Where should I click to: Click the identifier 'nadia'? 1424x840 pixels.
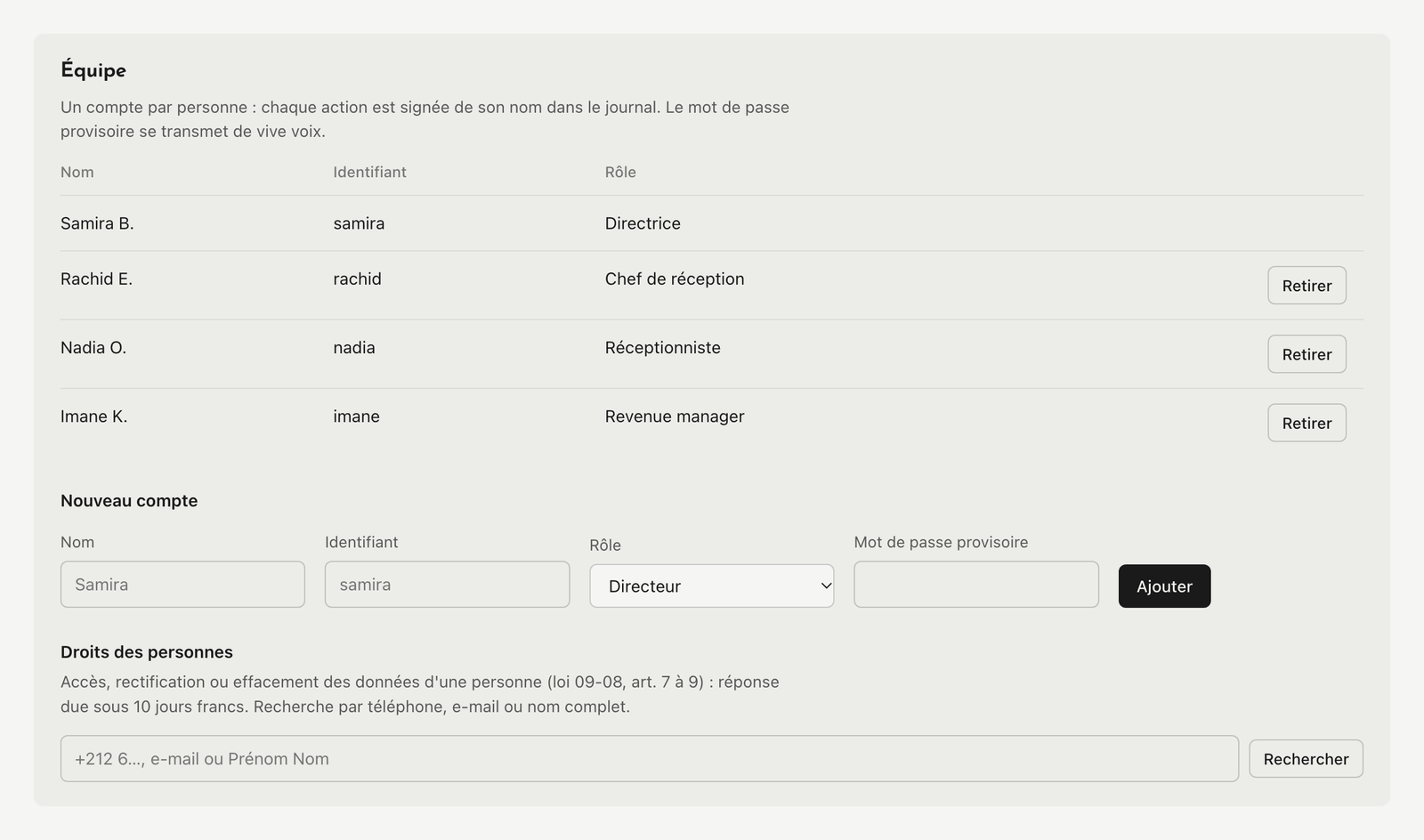pos(354,348)
